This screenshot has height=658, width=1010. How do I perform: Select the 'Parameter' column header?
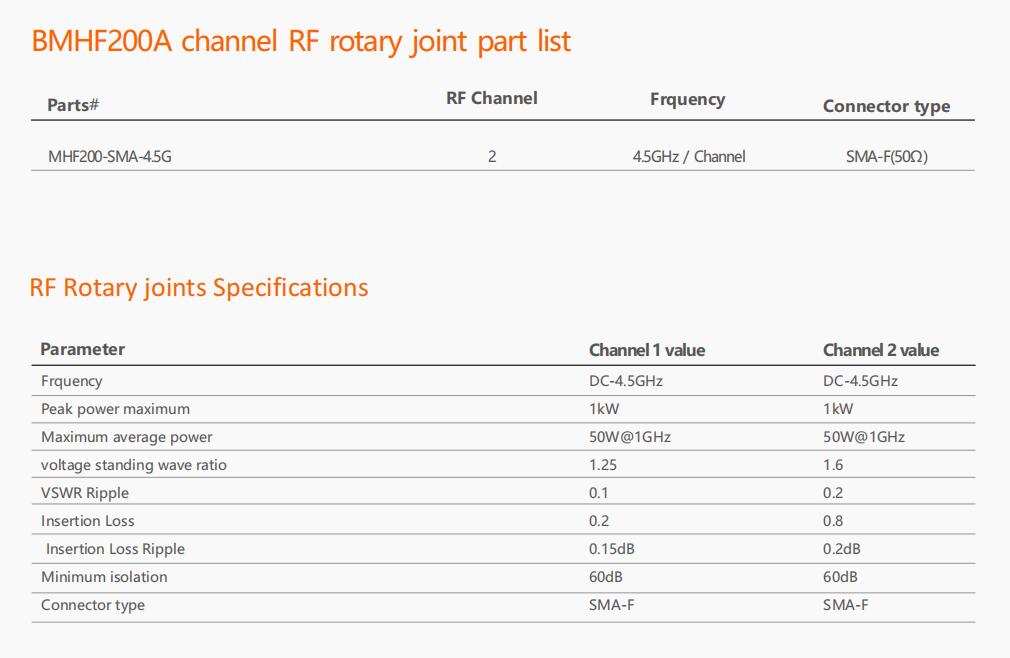82,350
